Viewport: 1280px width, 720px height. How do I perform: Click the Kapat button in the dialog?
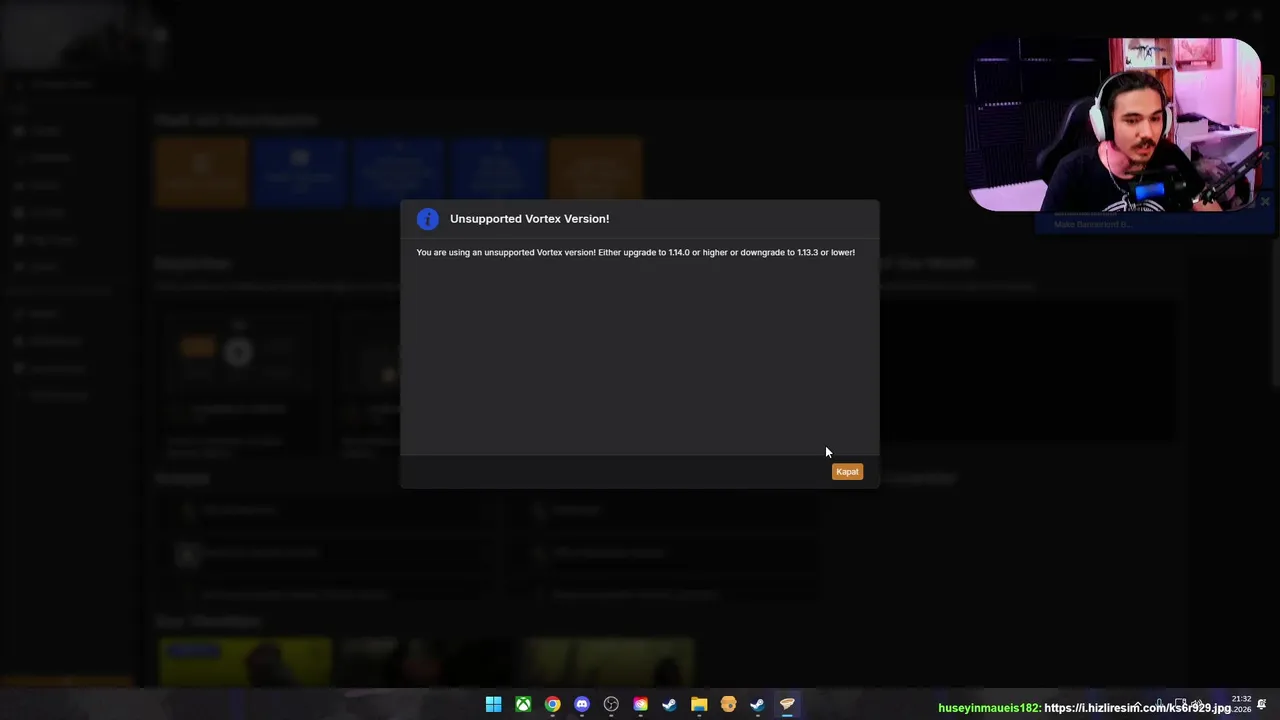pyautogui.click(x=847, y=471)
